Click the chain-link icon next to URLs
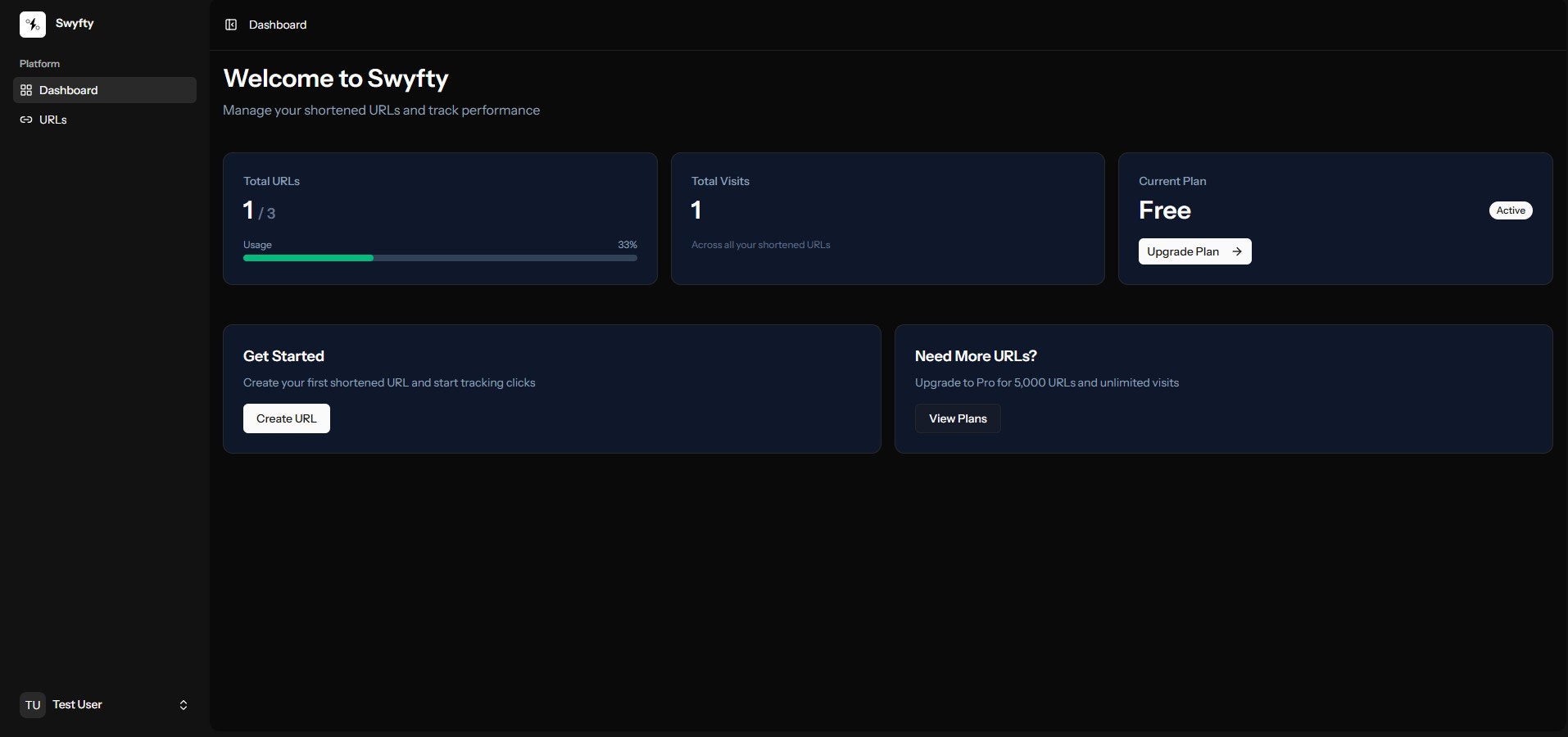Viewport: 1568px width, 737px height. (x=25, y=120)
